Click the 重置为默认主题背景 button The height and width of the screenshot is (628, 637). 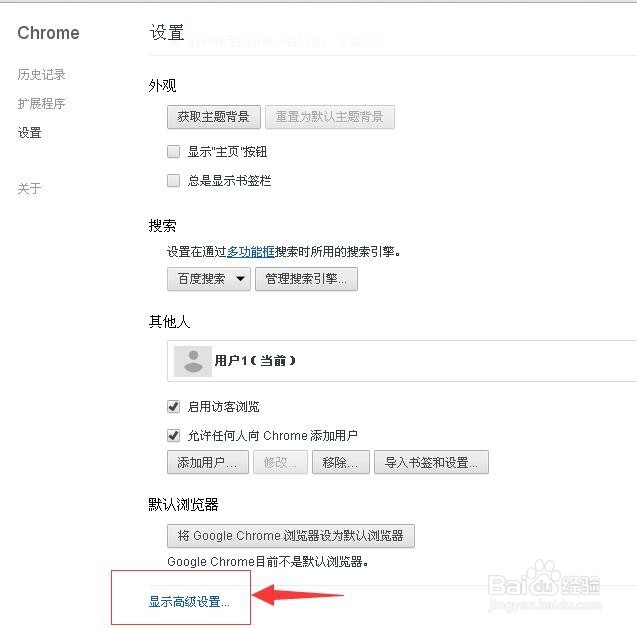pos(329,117)
